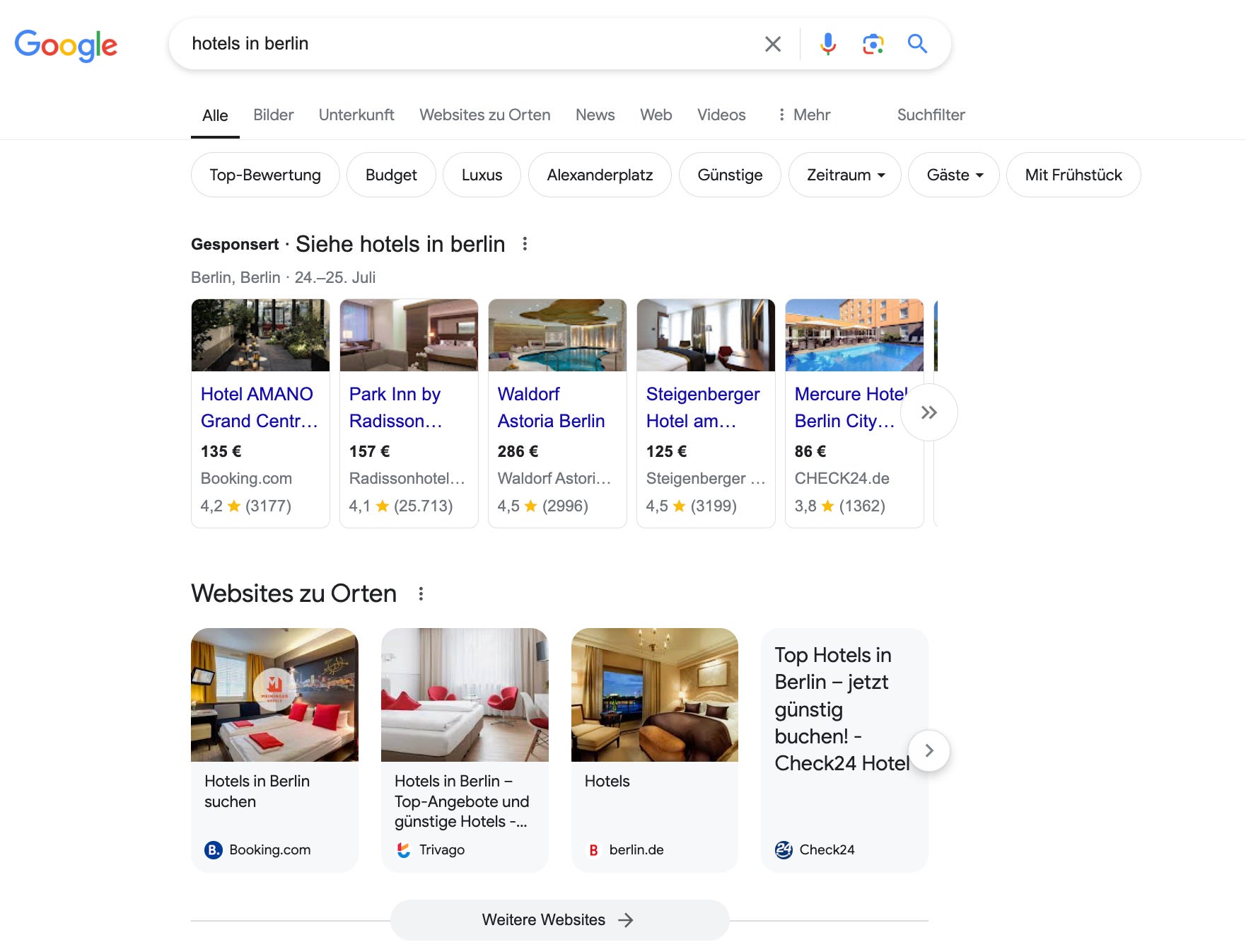Click Mercure outdoor pool photo

[854, 335]
